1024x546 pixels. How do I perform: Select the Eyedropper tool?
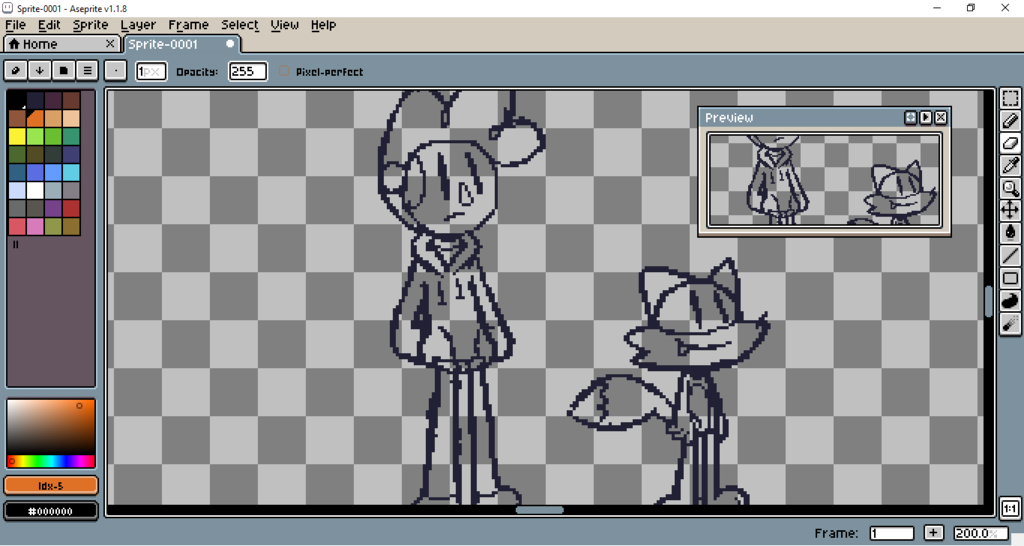pos(1010,166)
